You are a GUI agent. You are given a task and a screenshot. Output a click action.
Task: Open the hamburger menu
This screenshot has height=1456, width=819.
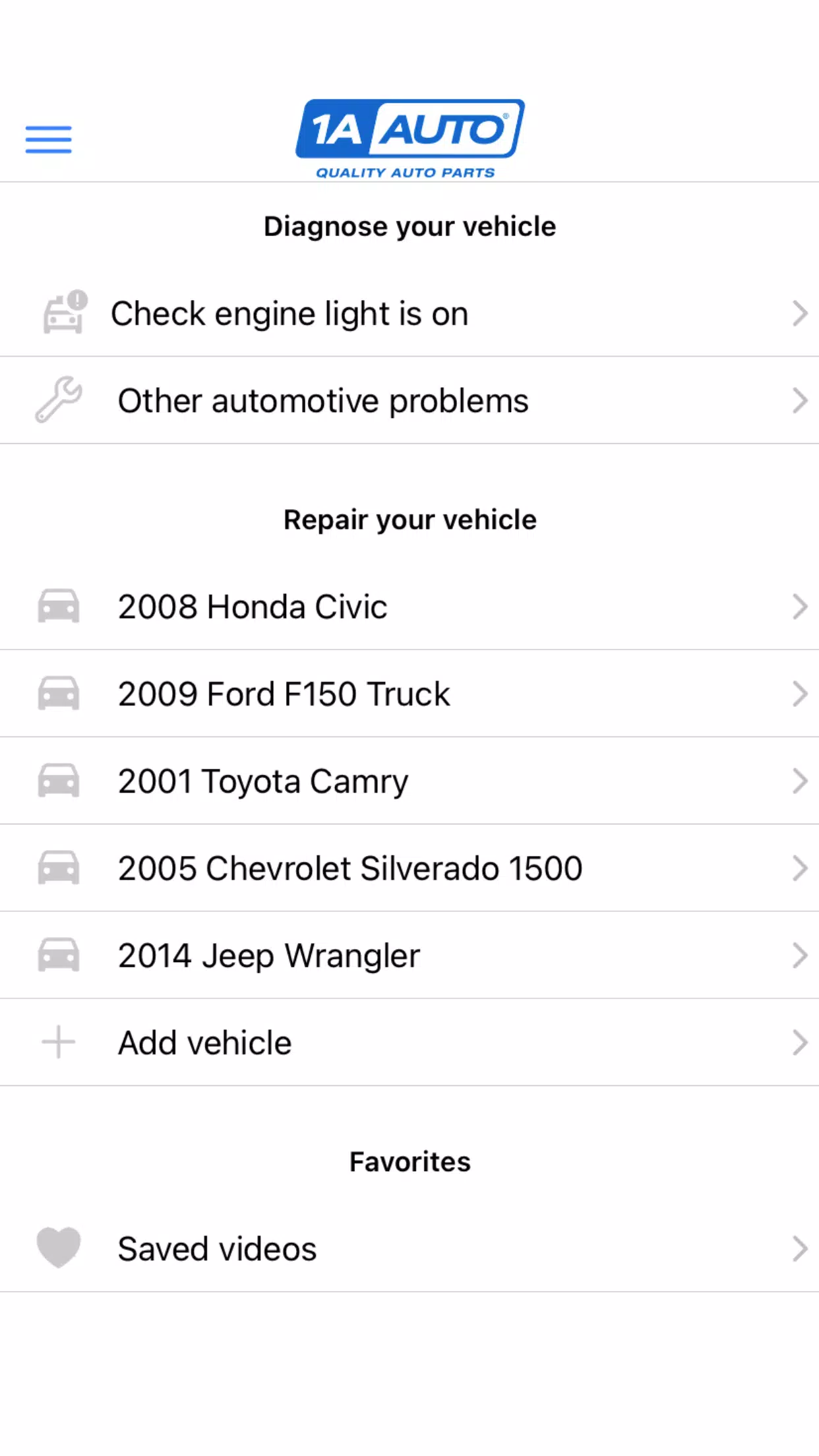pos(48,139)
